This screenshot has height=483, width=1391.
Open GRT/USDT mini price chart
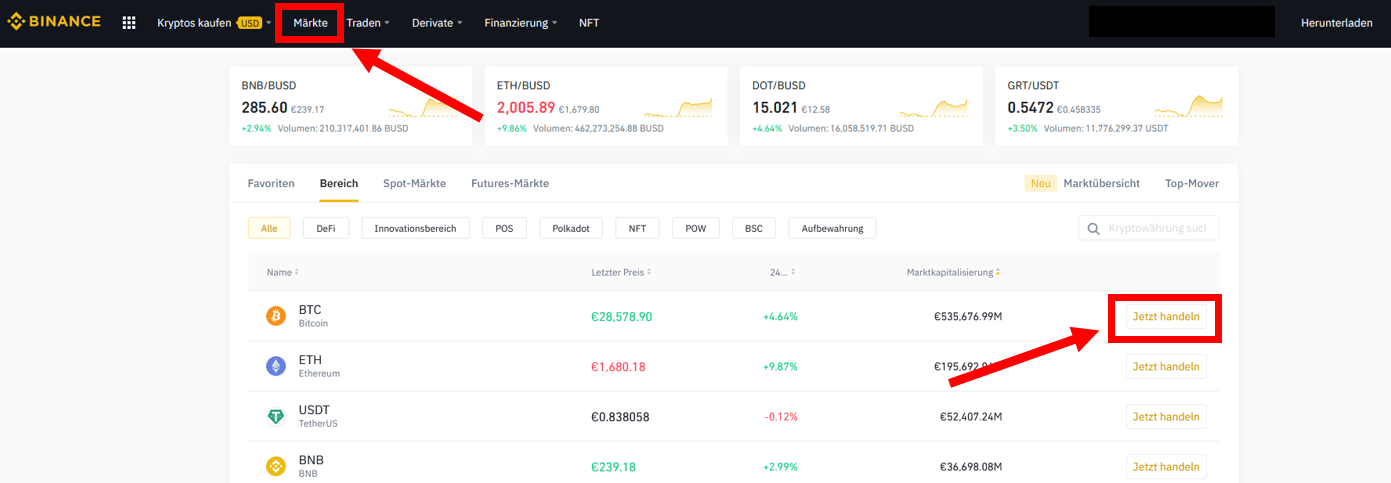(x=1189, y=106)
